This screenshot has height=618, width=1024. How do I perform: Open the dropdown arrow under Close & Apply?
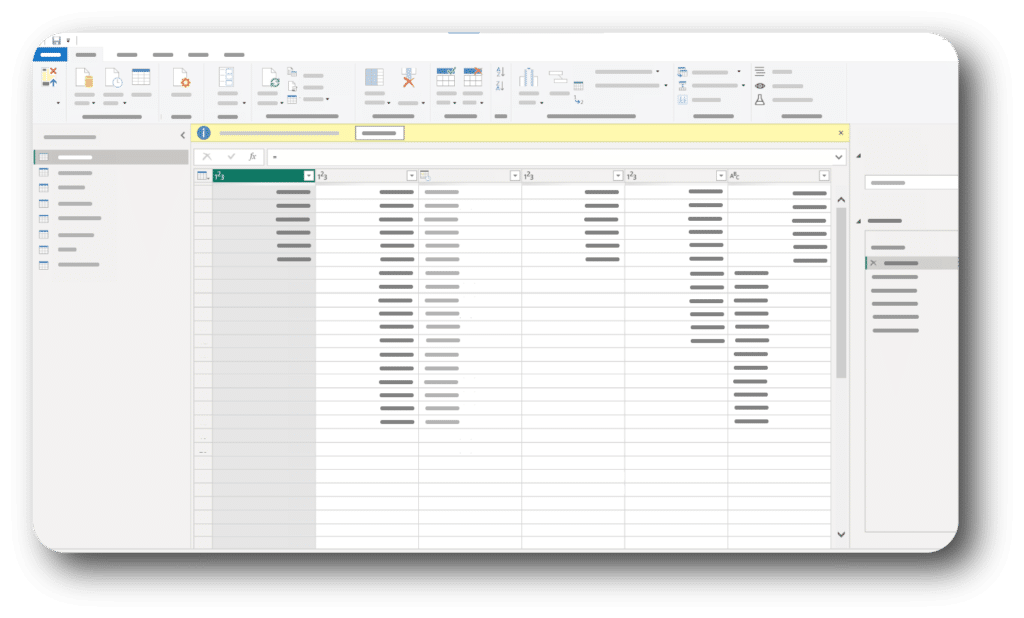[59, 103]
